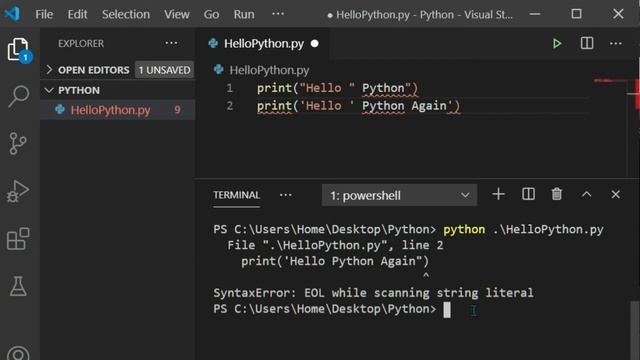Create a new terminal with plus icon
The image size is (640, 360).
[x=498, y=194]
